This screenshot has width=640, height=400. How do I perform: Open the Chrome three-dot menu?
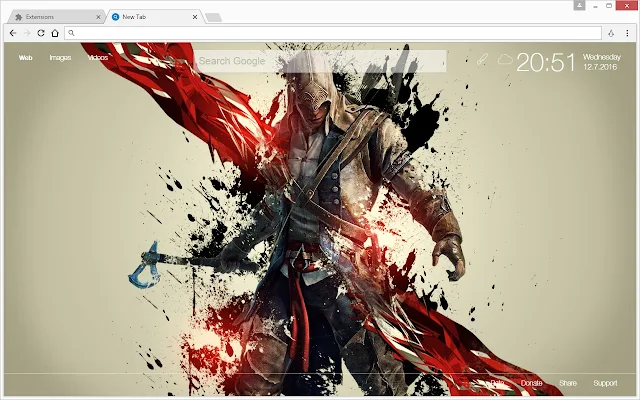627,33
